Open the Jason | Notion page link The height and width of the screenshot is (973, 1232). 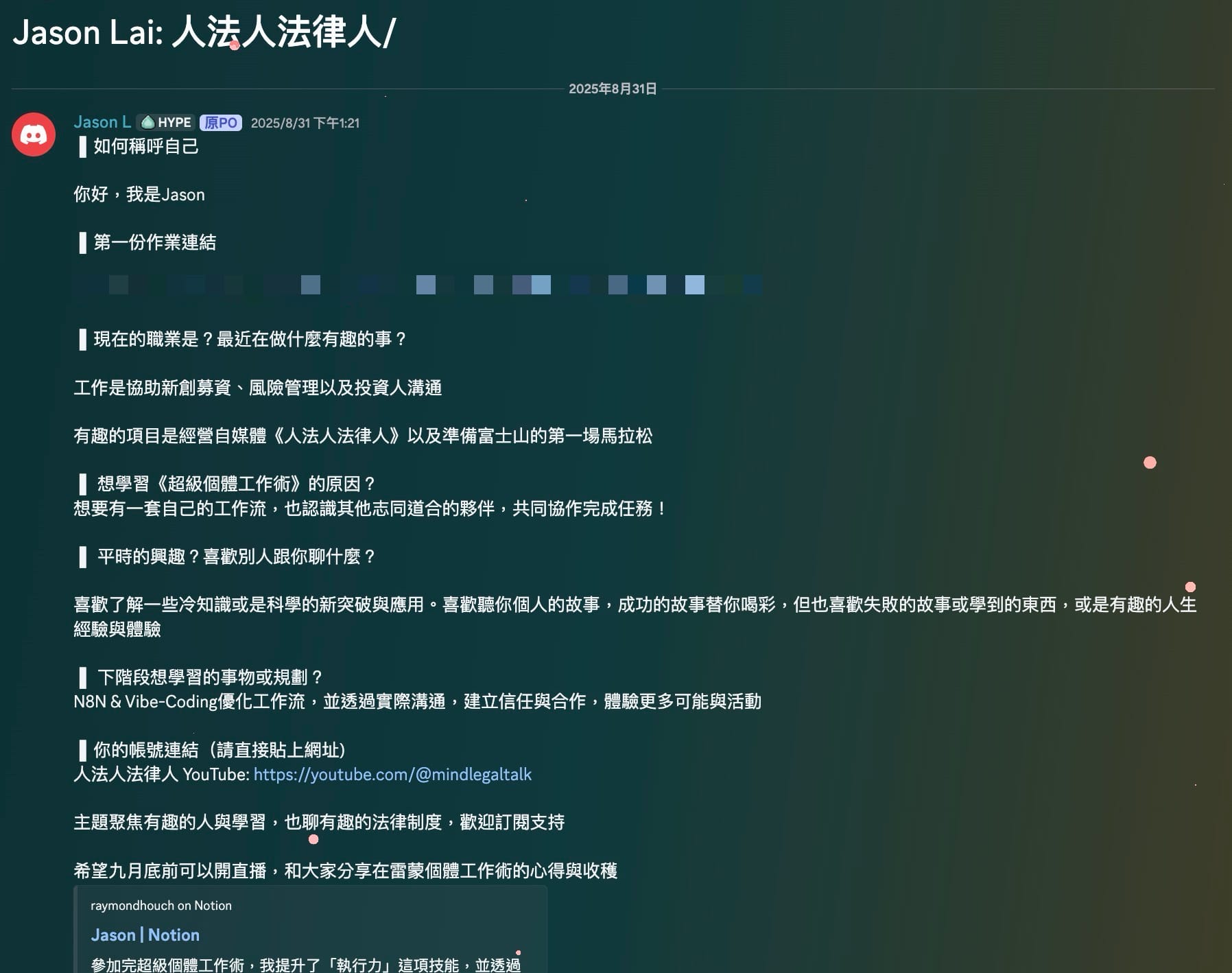(x=145, y=935)
